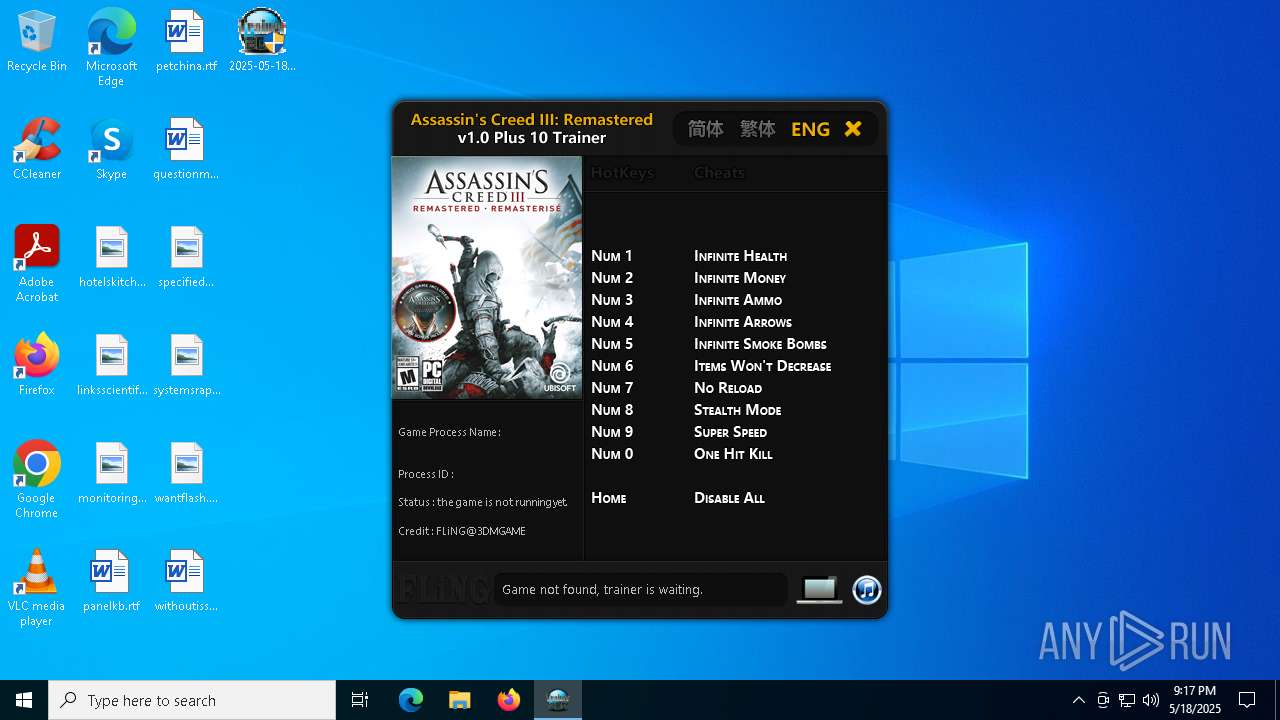Toggle No Reload cheat

(728, 388)
